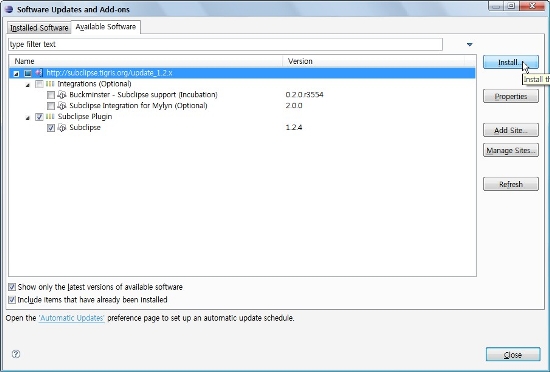550x372 pixels.
Task: Switch to the Installed Software tab
Action: [x=39, y=28]
